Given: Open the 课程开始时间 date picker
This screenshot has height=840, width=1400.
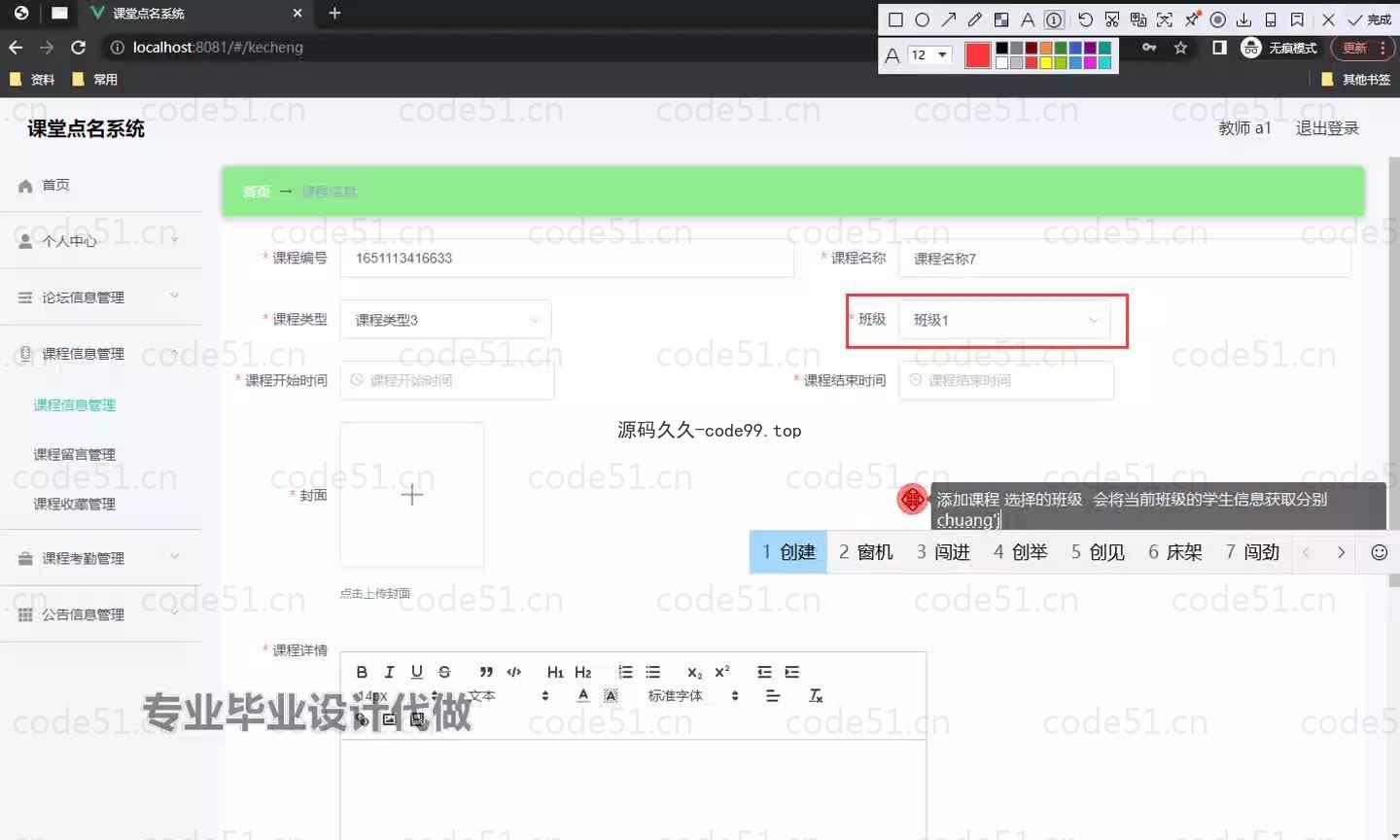Looking at the screenshot, I should [447, 380].
